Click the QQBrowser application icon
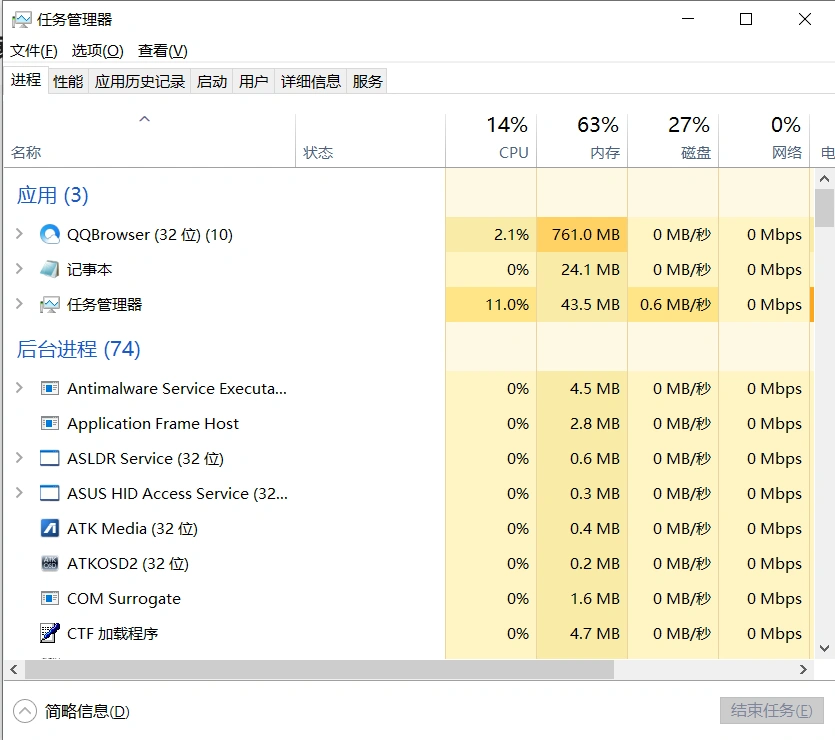 [x=49, y=234]
